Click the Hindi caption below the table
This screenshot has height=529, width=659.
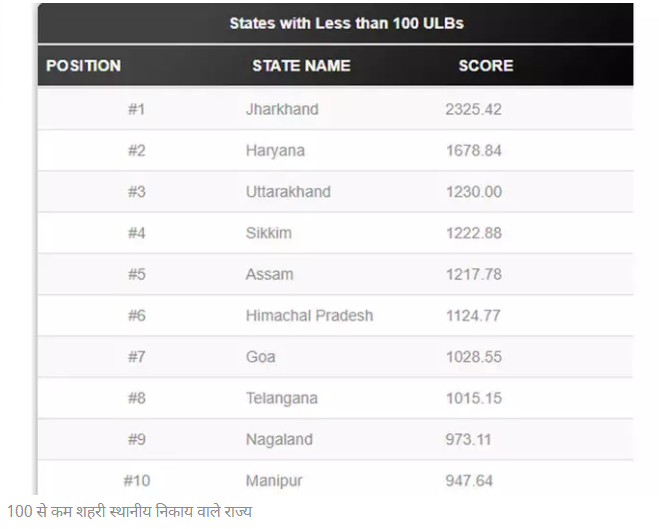tap(129, 512)
